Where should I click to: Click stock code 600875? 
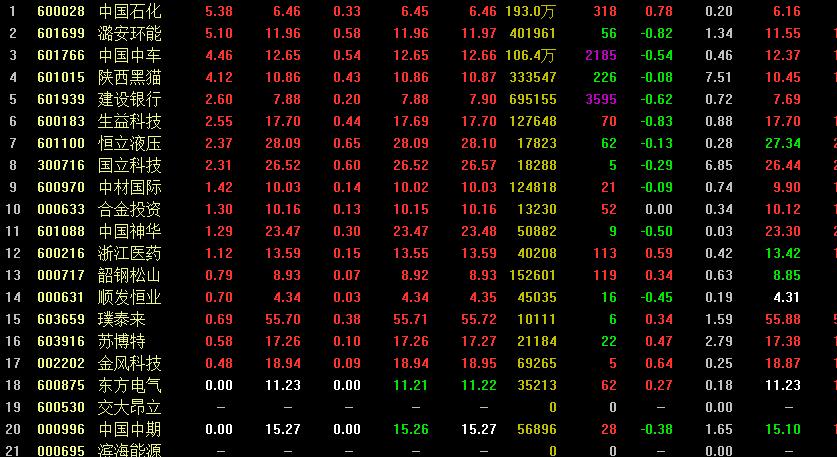61,385
